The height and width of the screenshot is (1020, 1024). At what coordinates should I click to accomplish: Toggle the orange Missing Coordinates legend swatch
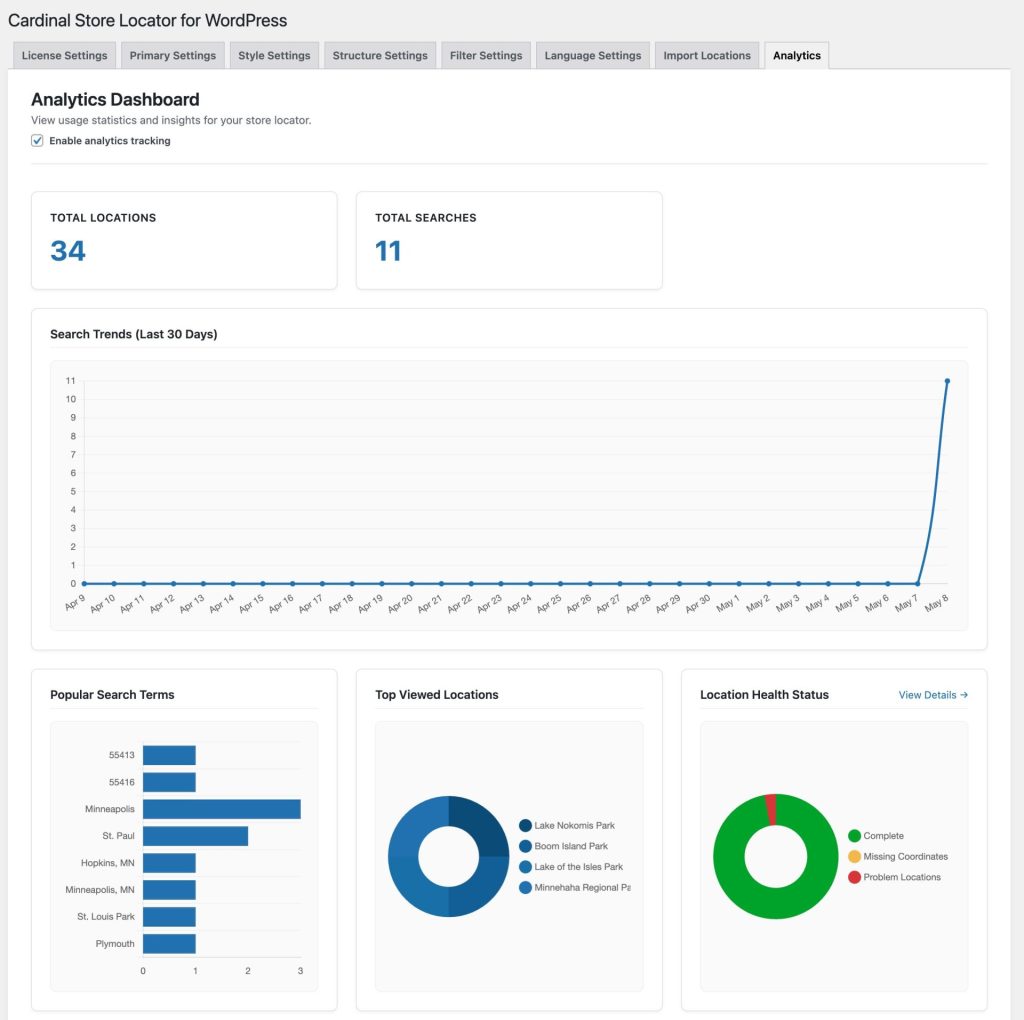(x=854, y=856)
